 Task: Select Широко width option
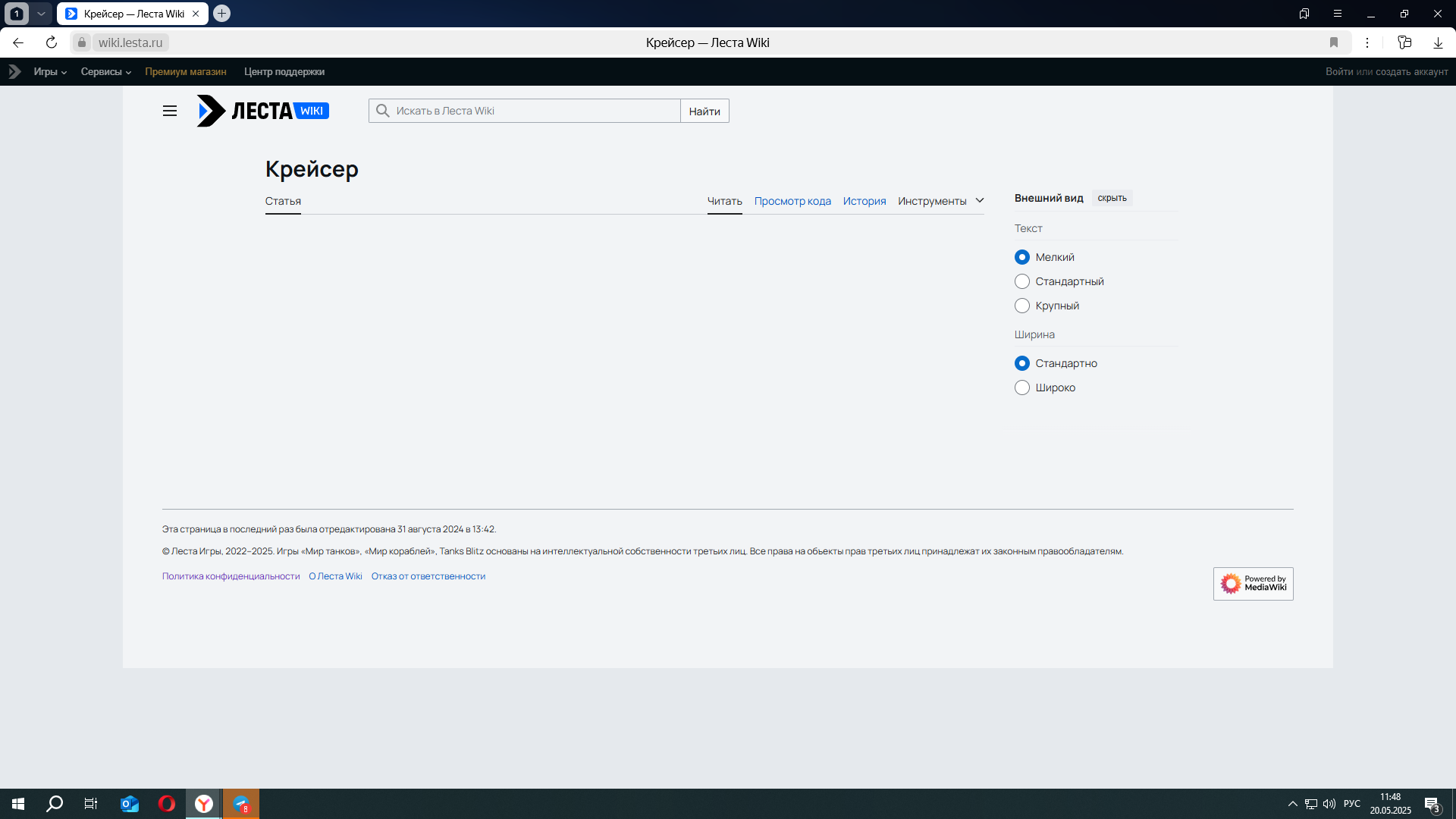[1022, 388]
